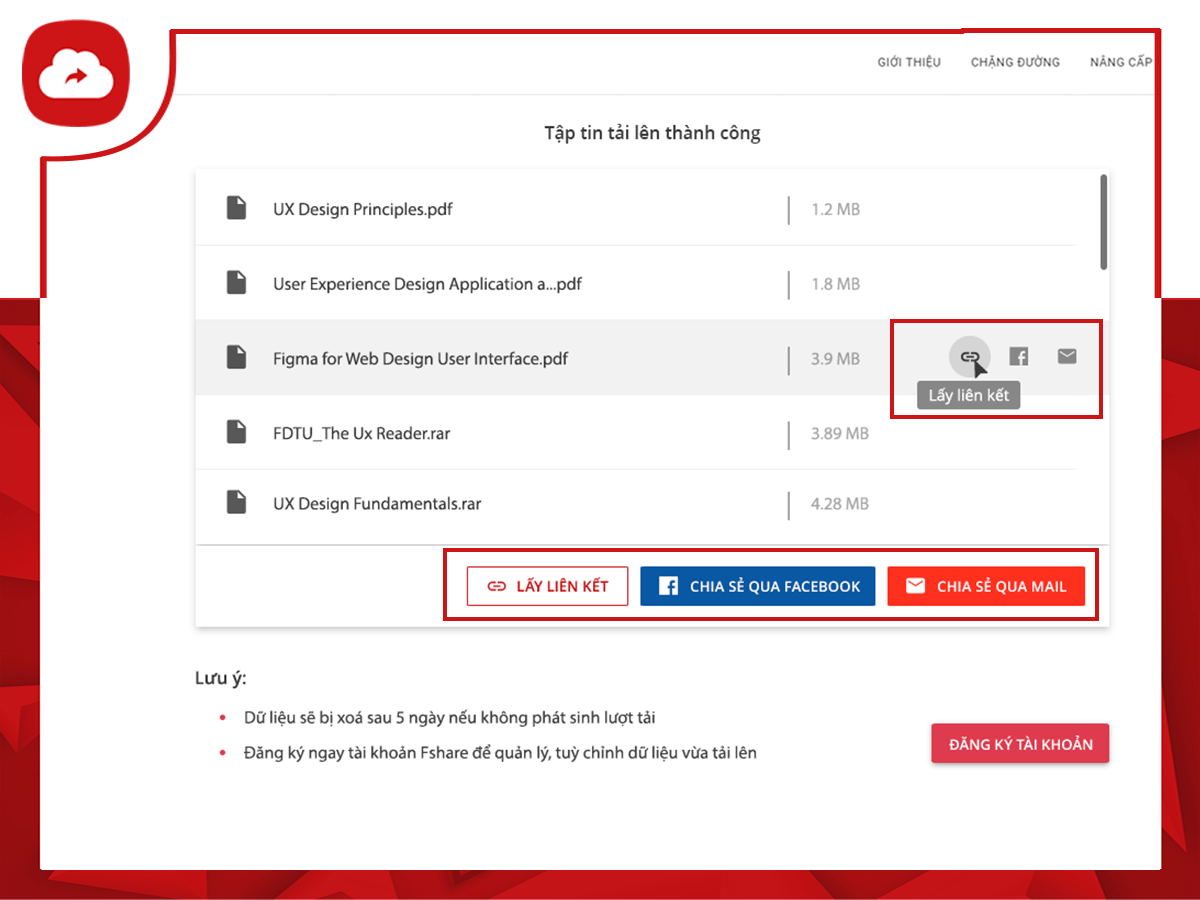1200x900 pixels.
Task: Click the Fshare cloud logo
Action: 77,75
